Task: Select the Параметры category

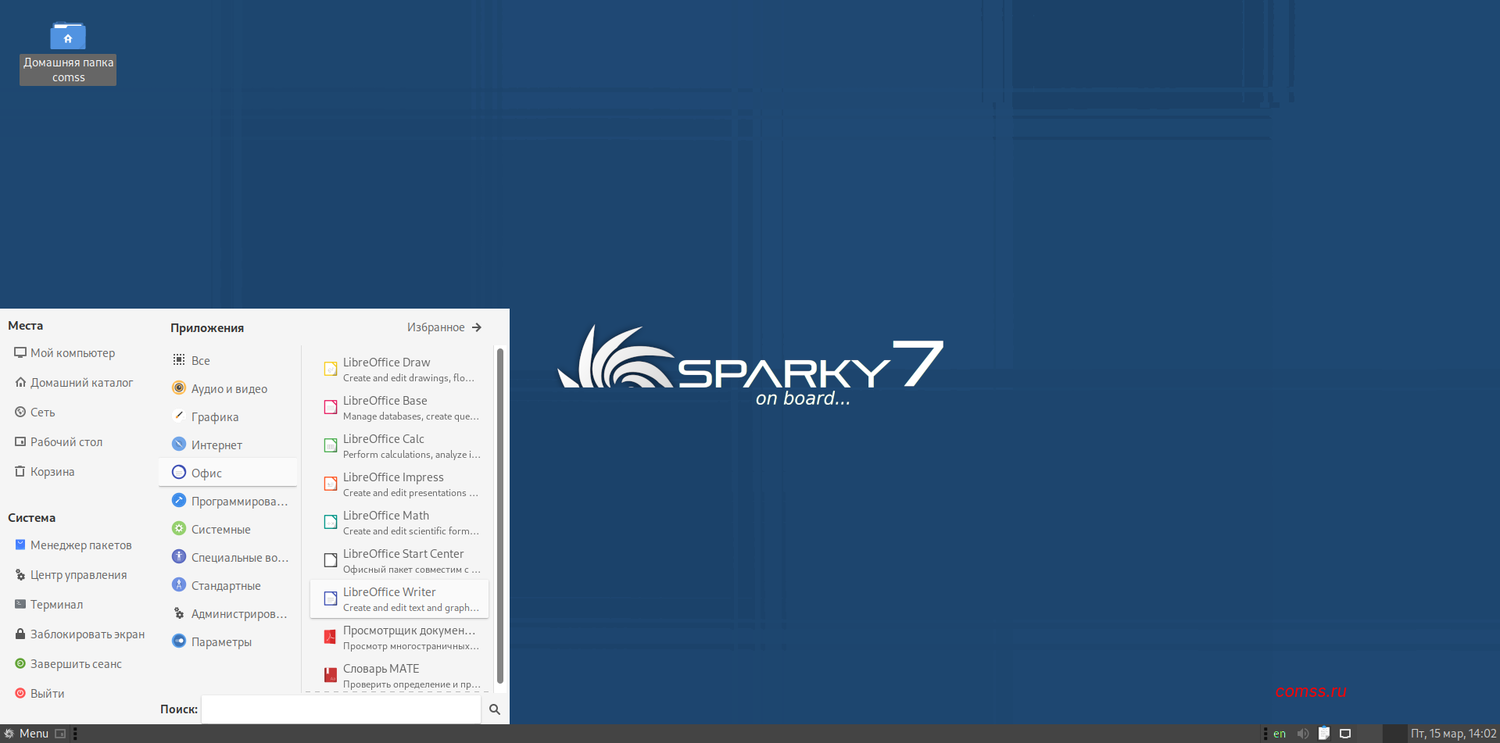Action: pyautogui.click(x=228, y=641)
